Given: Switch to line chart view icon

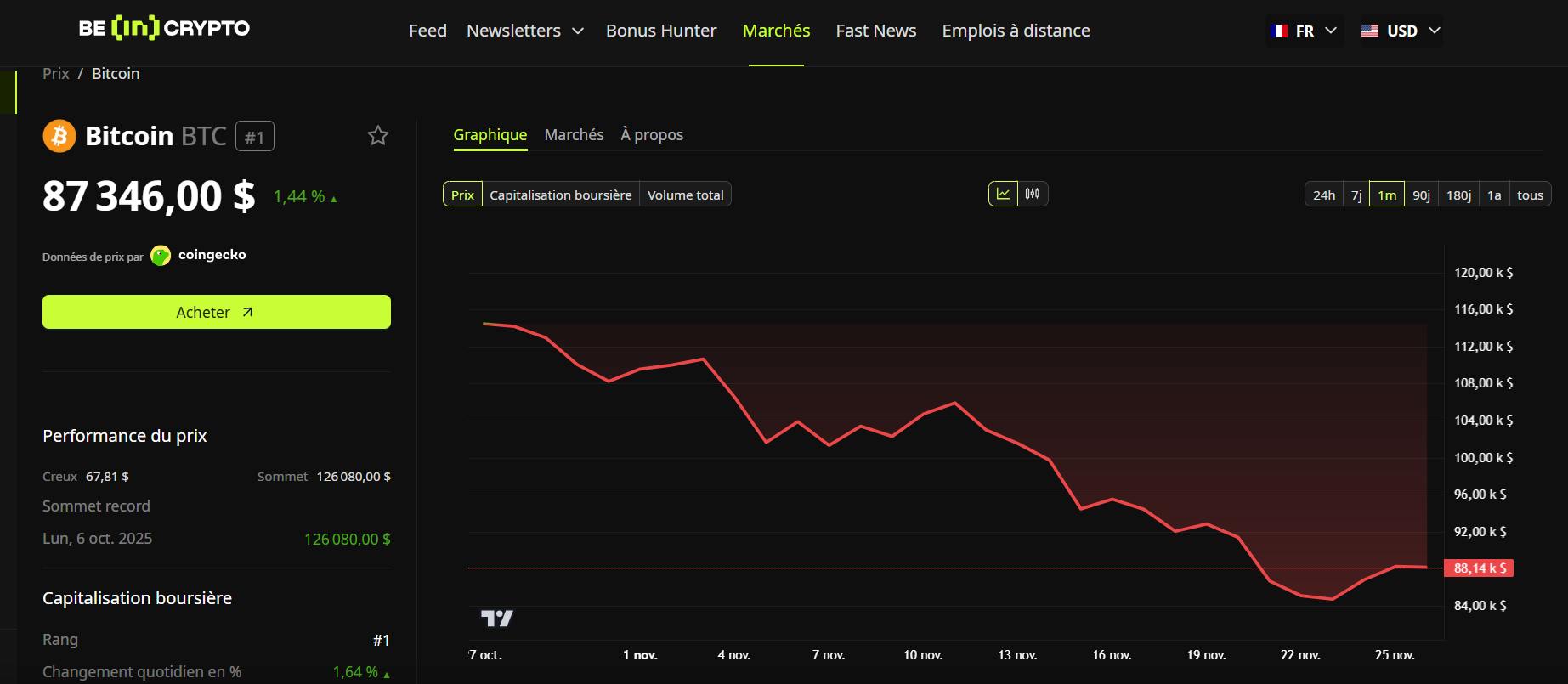Looking at the screenshot, I should (1003, 194).
